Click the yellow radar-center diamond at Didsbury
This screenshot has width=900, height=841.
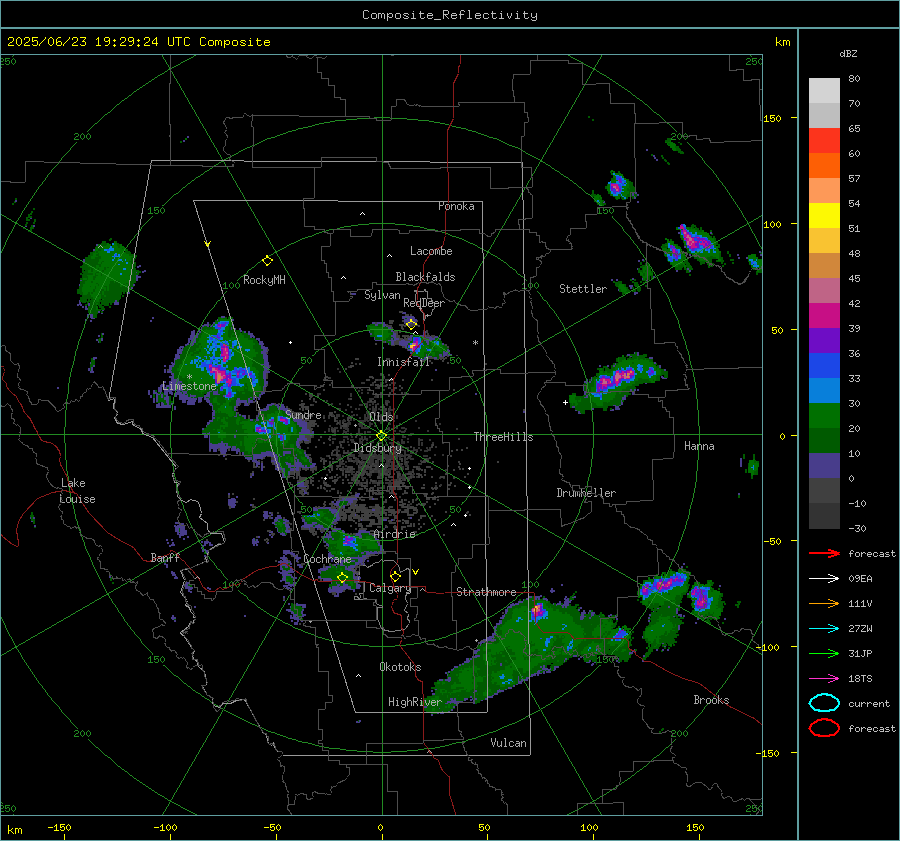381,436
